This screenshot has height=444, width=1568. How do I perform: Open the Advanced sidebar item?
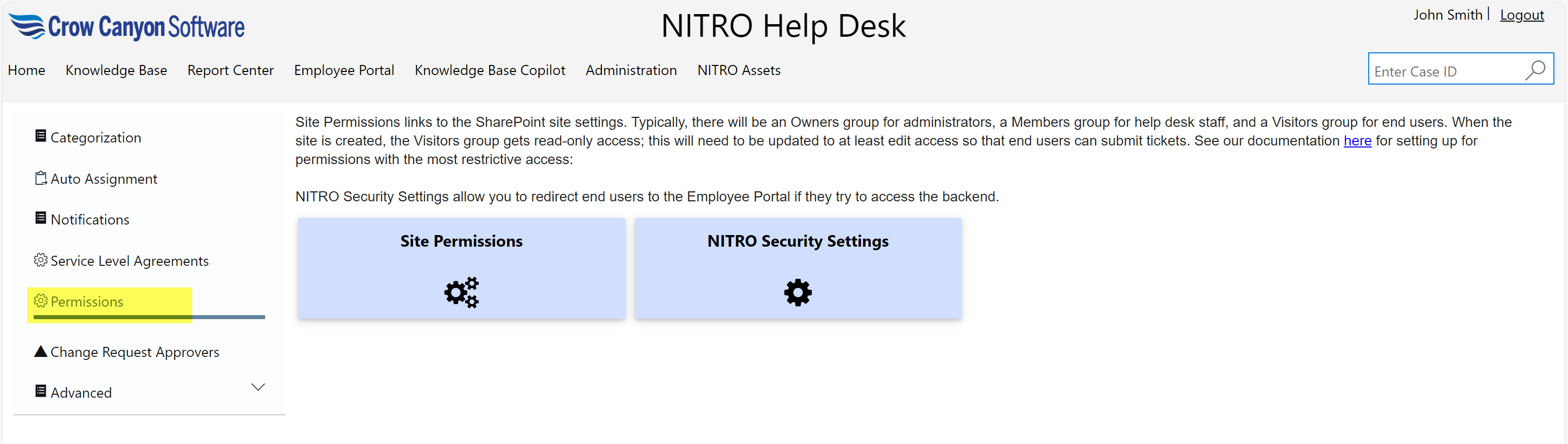coord(81,393)
